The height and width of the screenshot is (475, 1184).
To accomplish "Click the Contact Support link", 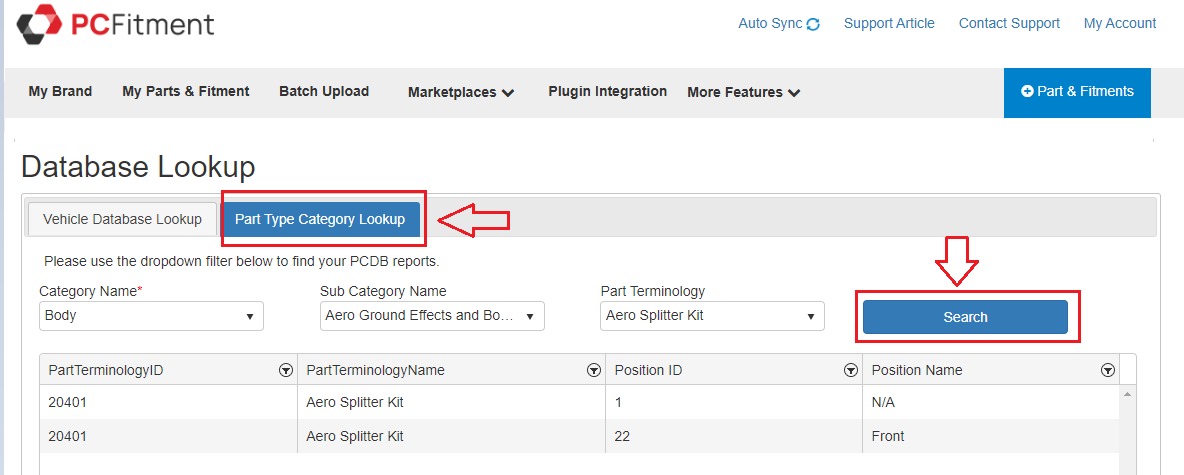I will (x=1009, y=23).
